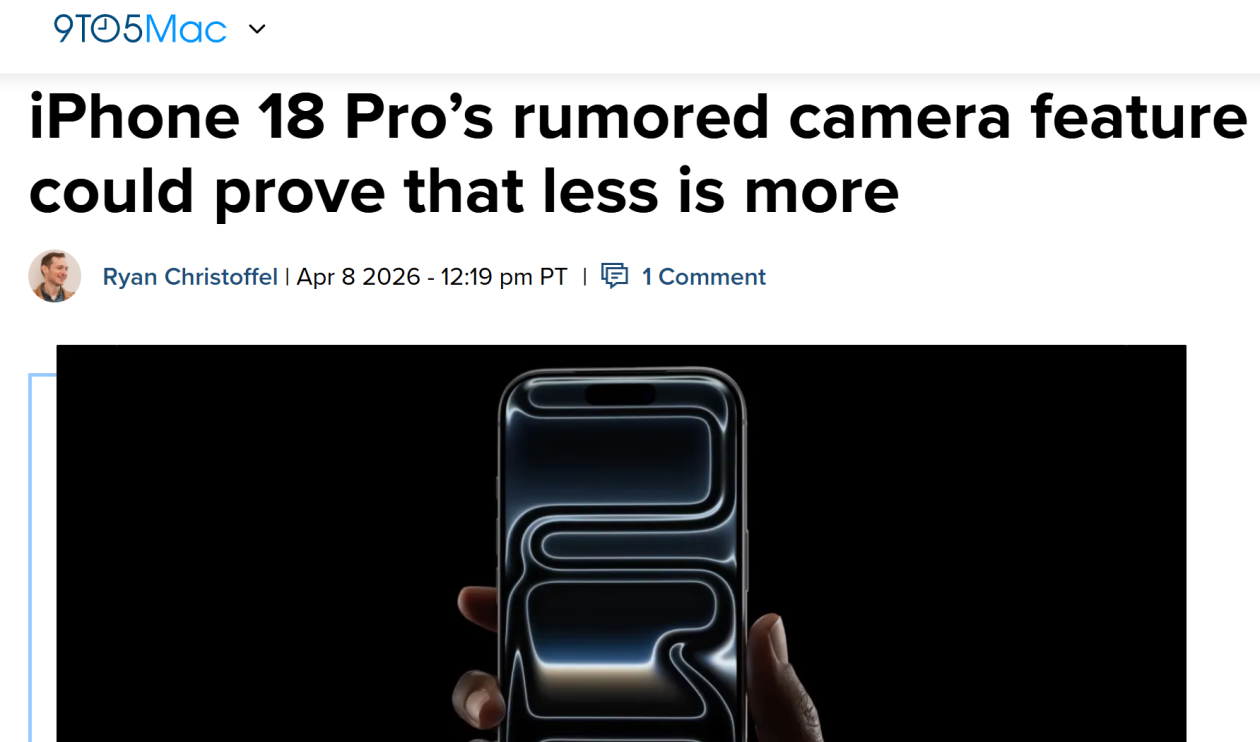Select the word Mac in site logo
Image resolution: width=1260 pixels, height=742 pixels.
click(x=186, y=29)
